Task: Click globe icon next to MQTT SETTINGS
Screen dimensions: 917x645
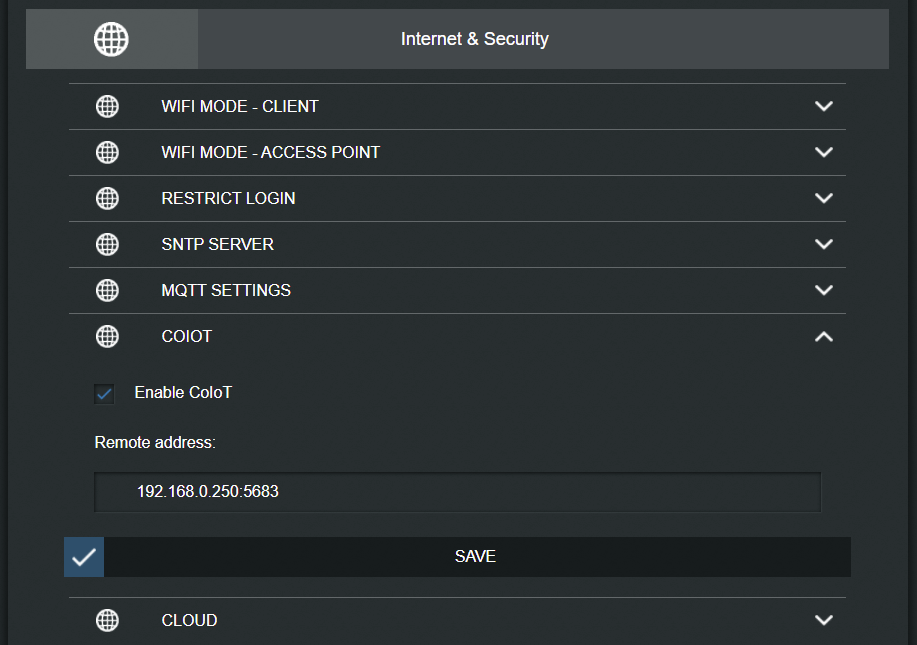Action: pos(107,290)
